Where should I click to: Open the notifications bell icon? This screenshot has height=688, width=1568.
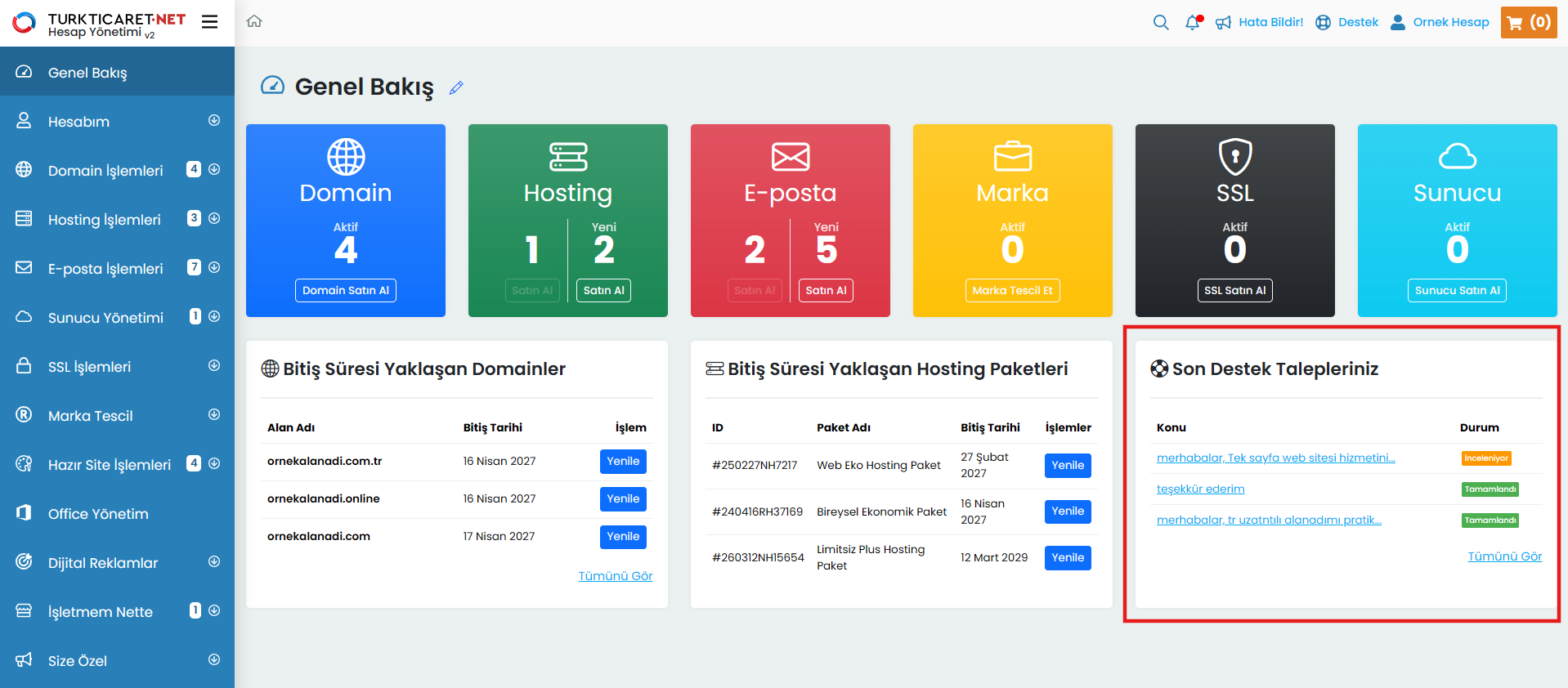point(1193,22)
